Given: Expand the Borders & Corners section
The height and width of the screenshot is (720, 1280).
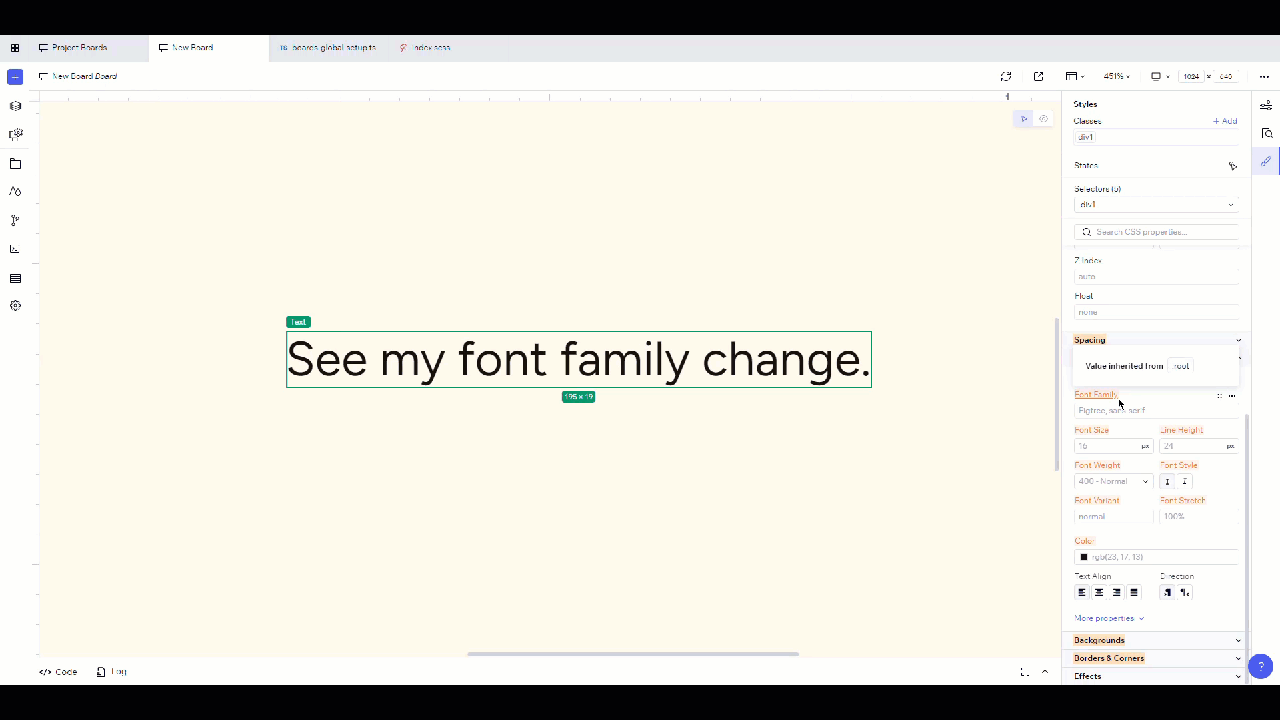Looking at the screenshot, I should (1156, 658).
